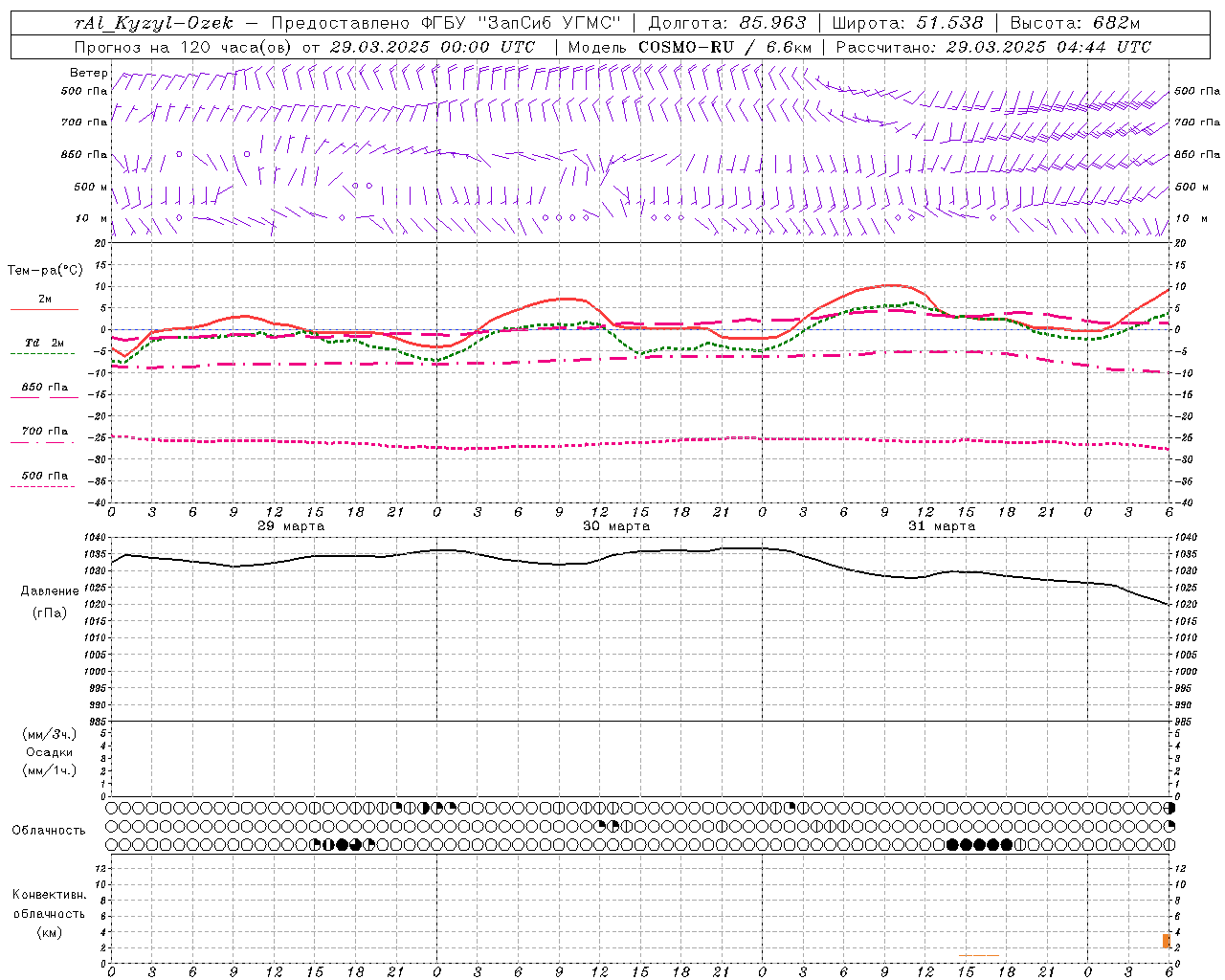Click the 700 гПа entry in temperature legend
Image resolution: width=1225 pixels, height=980 pixels.
44,432
